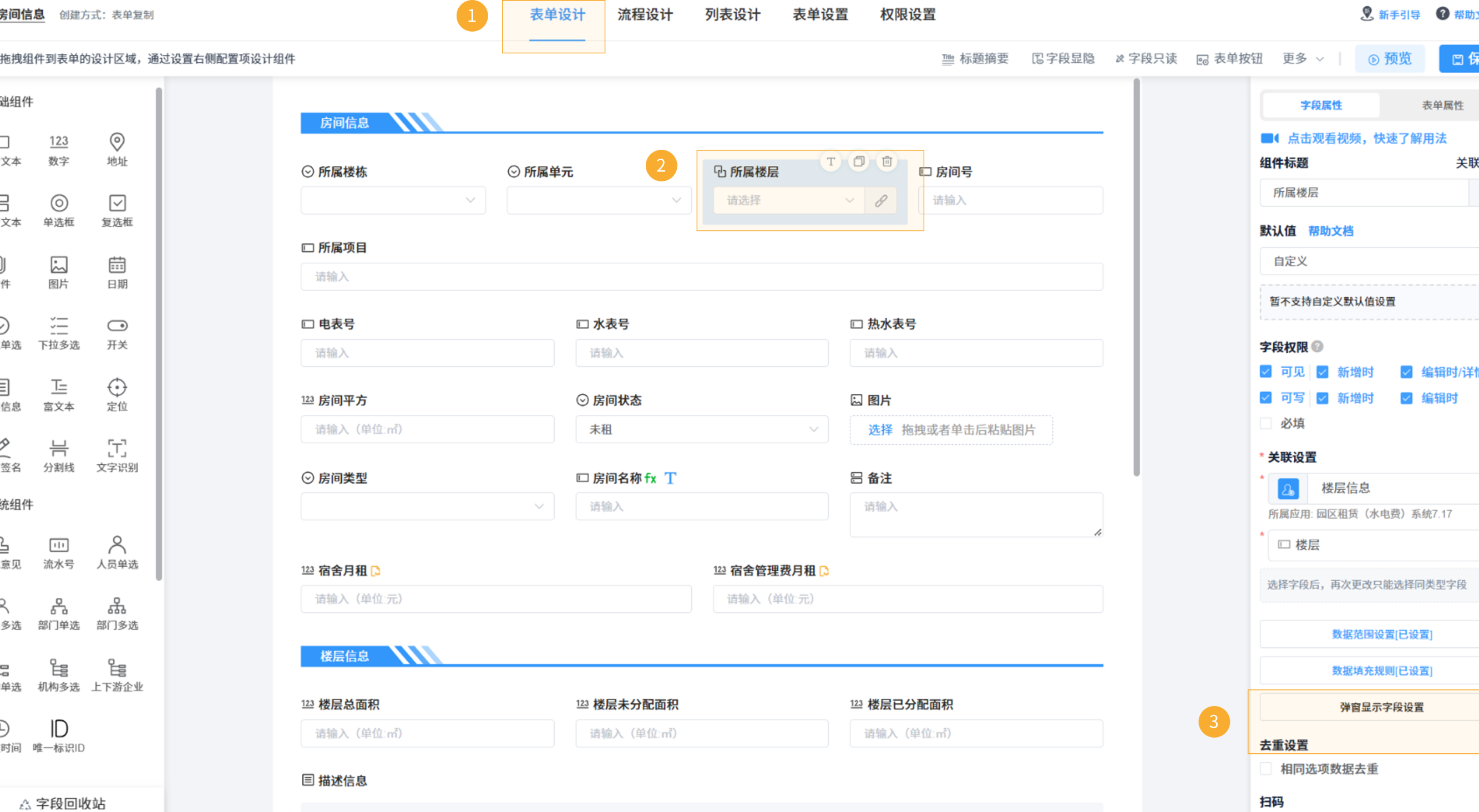Click the 标题摘要 toolbar item

point(975,59)
